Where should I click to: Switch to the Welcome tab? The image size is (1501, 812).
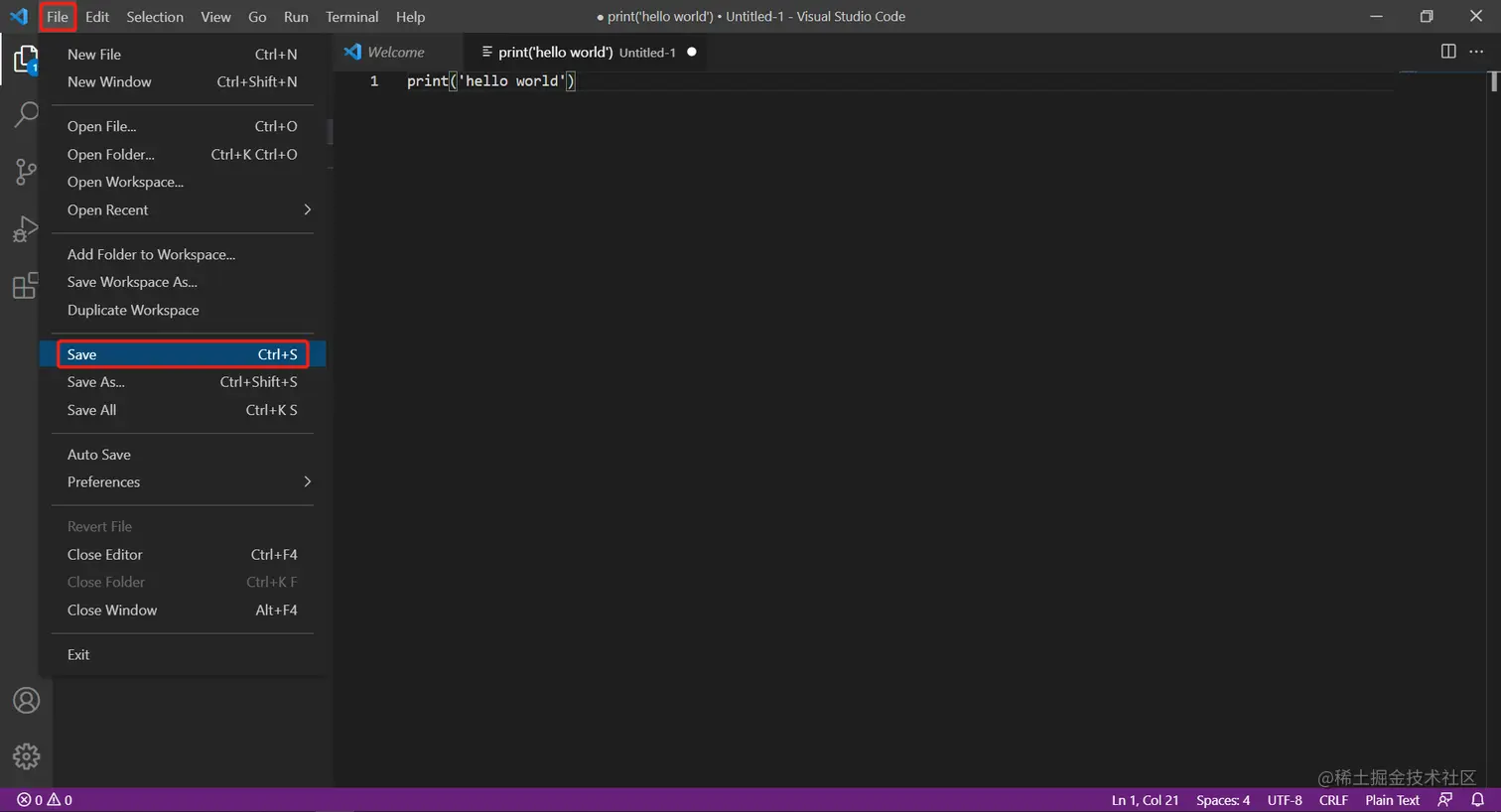click(396, 52)
